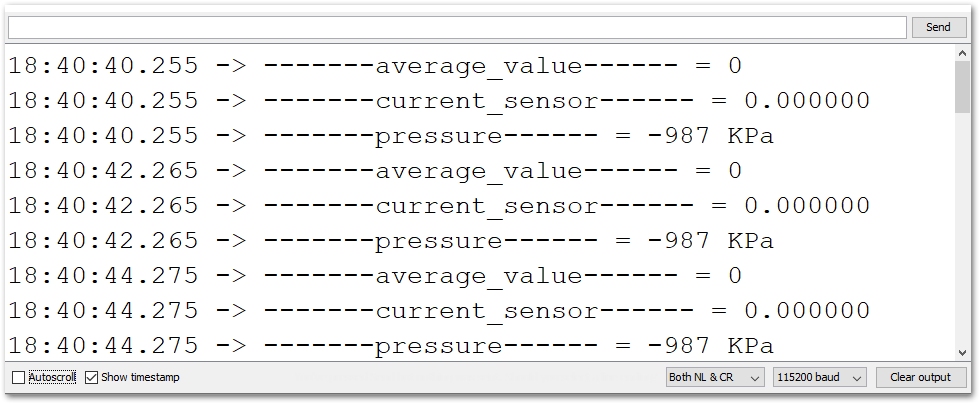
Task: Click the 18:40:40.255 pressure output line
Action: coord(391,135)
